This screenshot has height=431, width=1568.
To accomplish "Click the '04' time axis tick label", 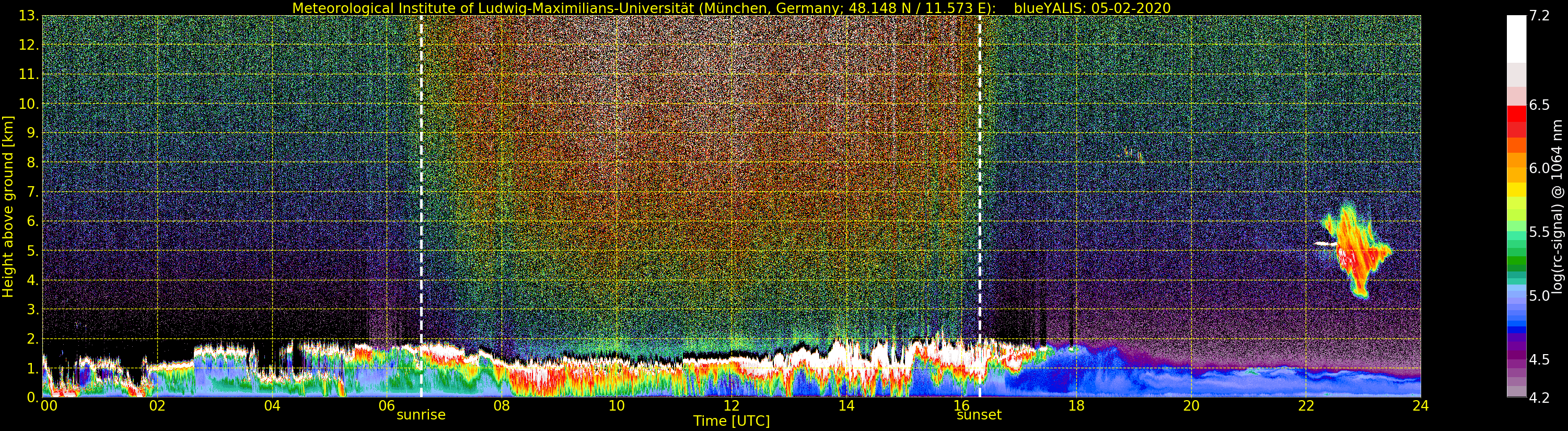I will [272, 405].
